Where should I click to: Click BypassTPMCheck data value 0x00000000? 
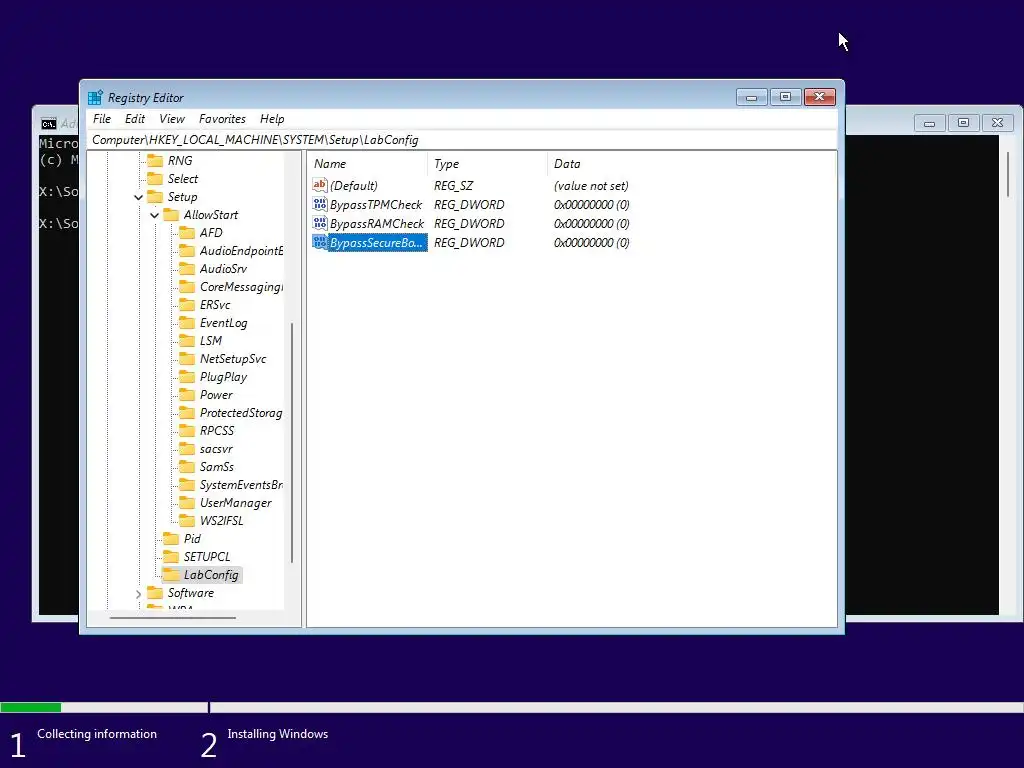point(592,204)
